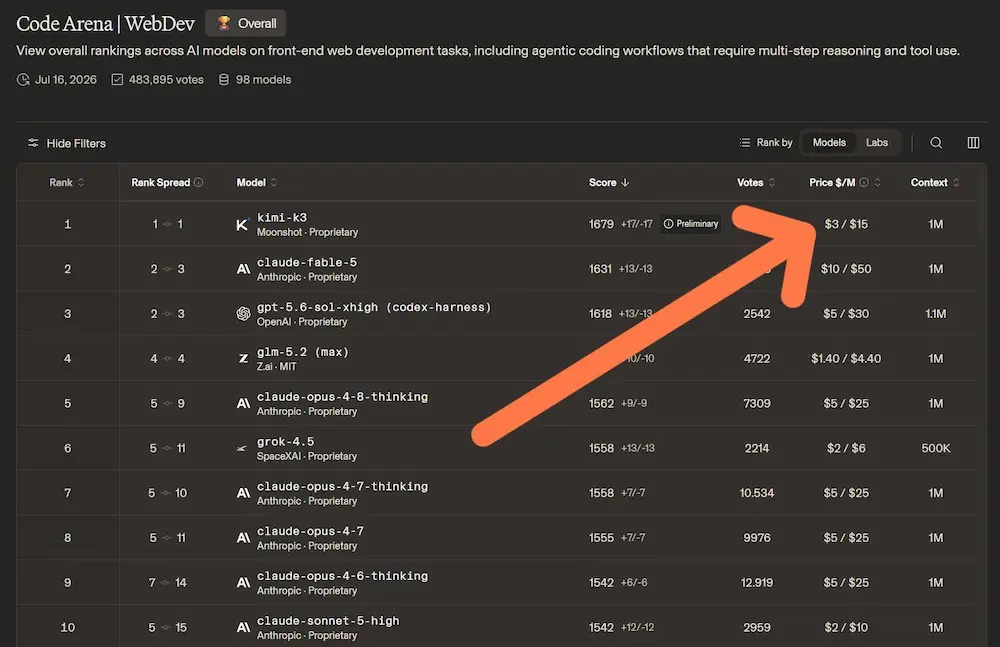The height and width of the screenshot is (647, 1000).
Task: Click the SpaceXAI logo beside grok-4.5
Action: click(x=242, y=449)
